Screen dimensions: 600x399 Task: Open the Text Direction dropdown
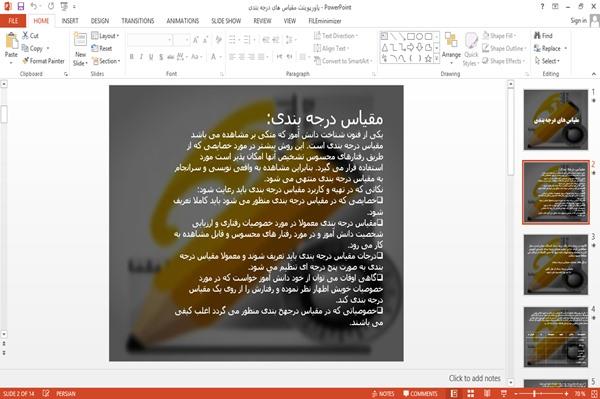(x=336, y=36)
